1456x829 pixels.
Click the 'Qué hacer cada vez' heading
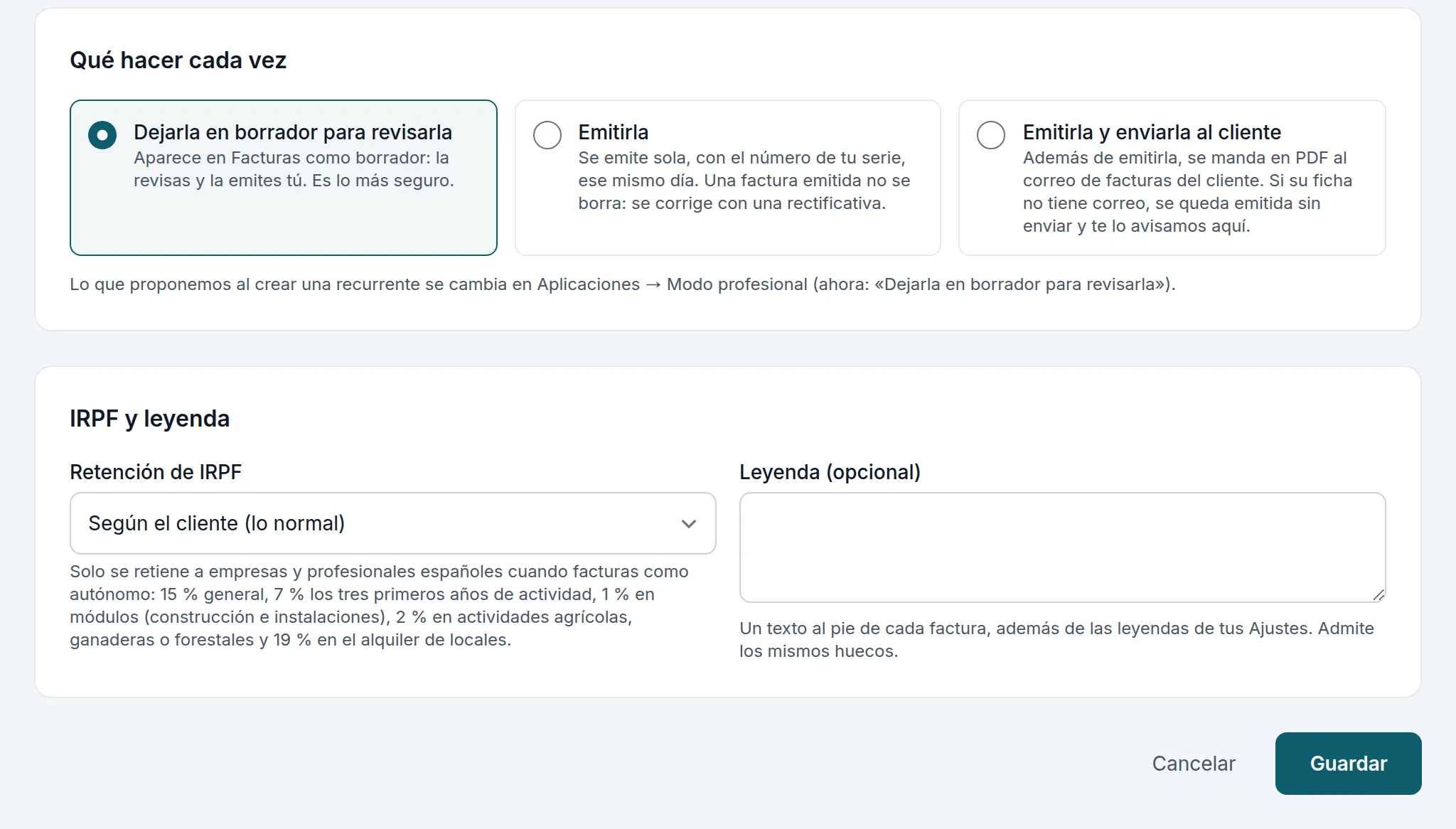pos(178,60)
